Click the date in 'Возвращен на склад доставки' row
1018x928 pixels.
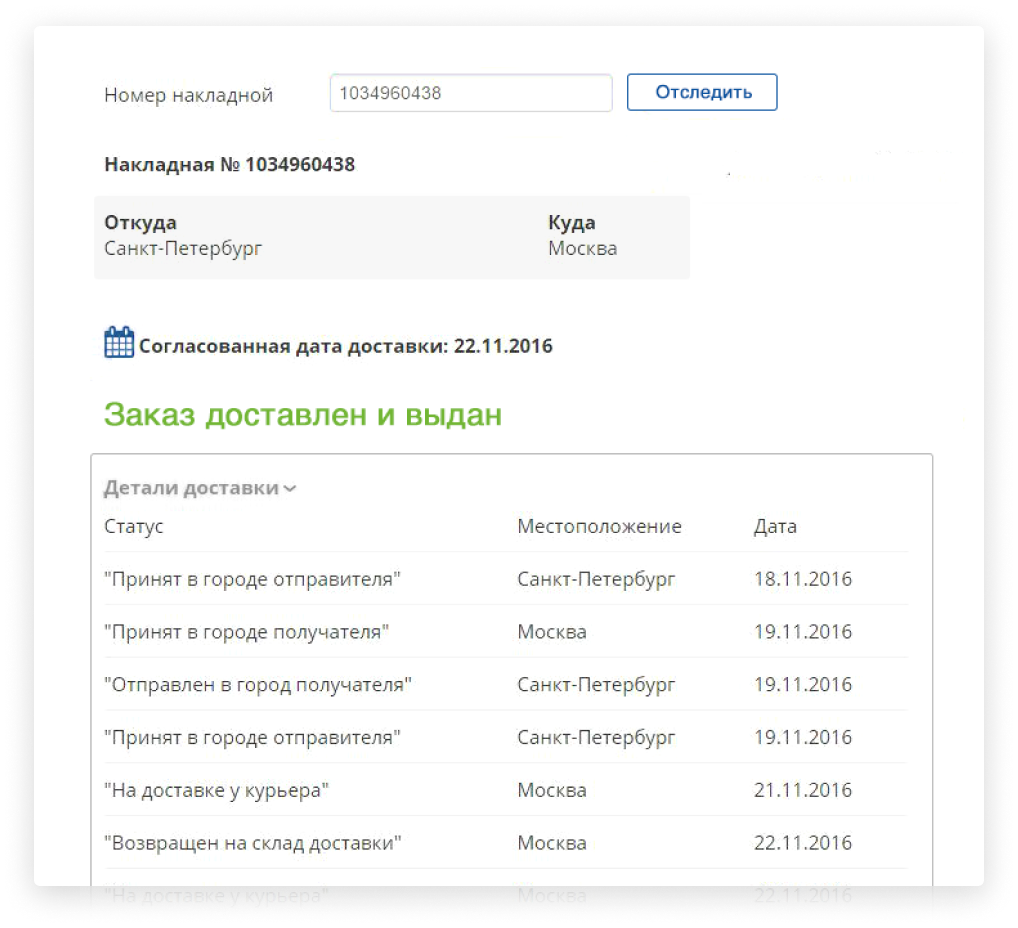point(802,842)
